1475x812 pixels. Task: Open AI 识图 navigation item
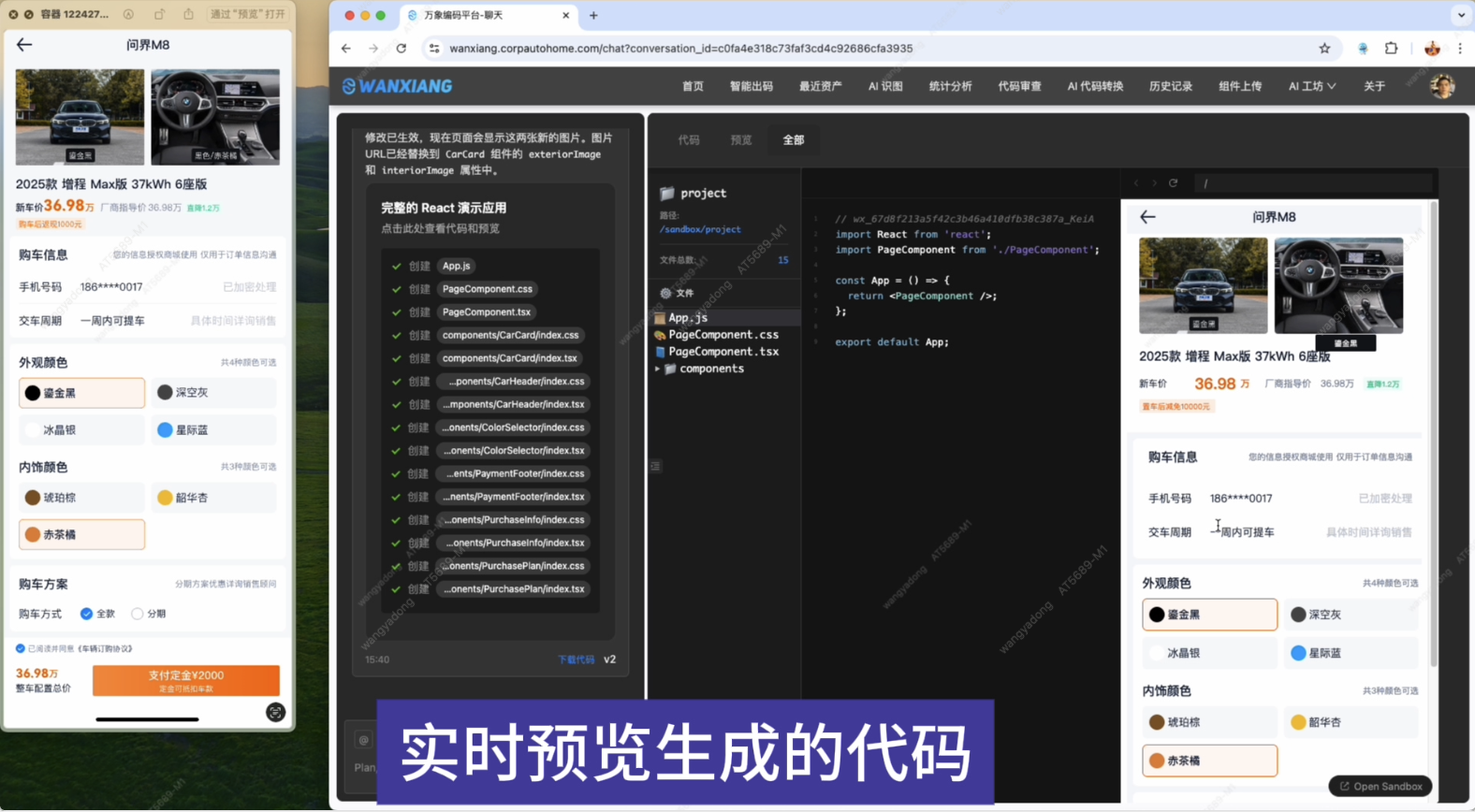[x=885, y=86]
